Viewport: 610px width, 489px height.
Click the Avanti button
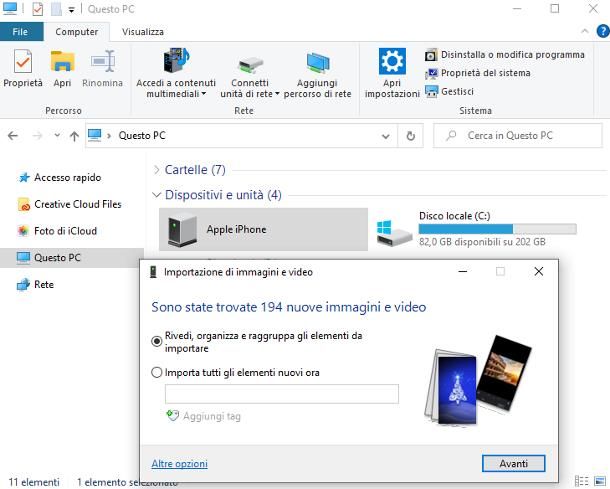[514, 464]
